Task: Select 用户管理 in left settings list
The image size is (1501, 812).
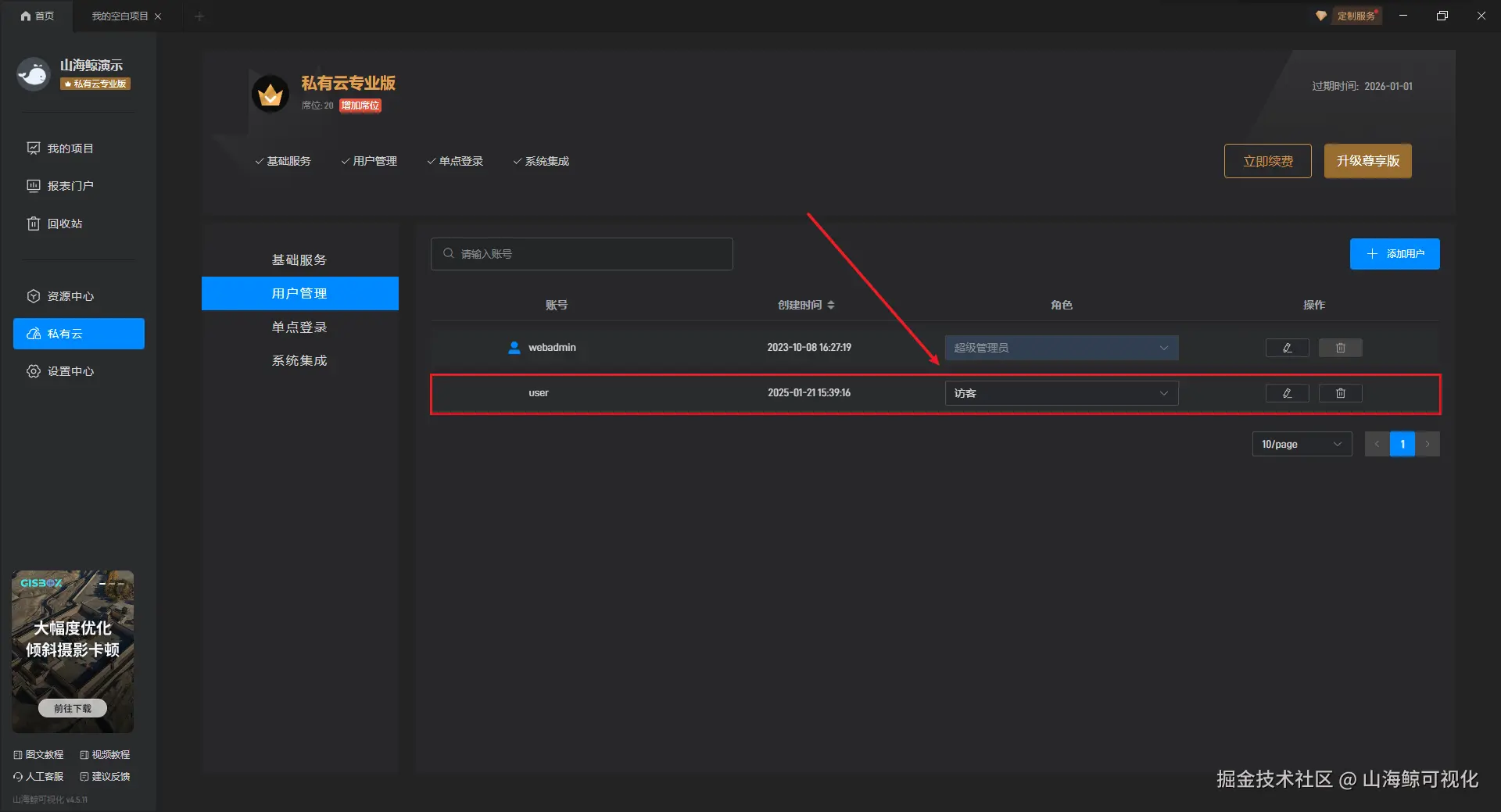Action: coord(300,293)
